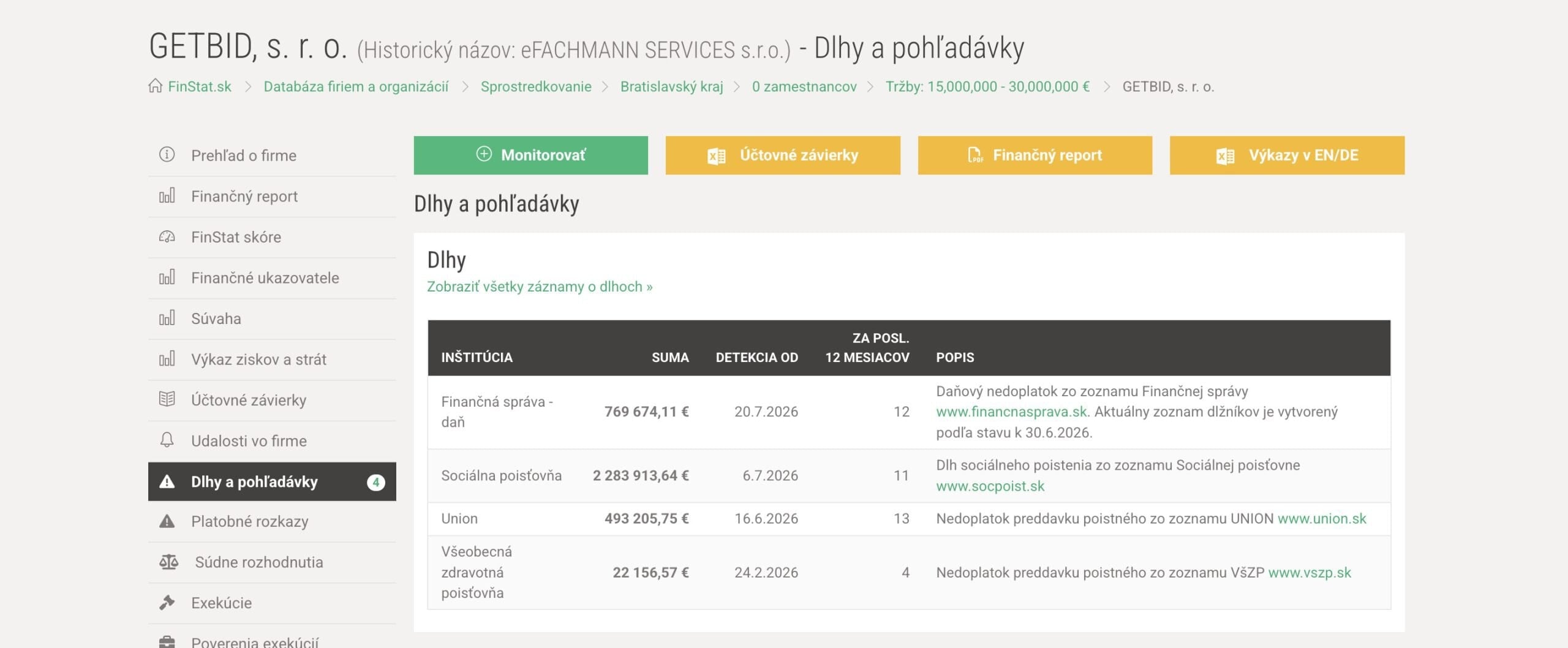Click the home icon beside FinStat.sk
The image size is (1568, 648).
coord(155,86)
